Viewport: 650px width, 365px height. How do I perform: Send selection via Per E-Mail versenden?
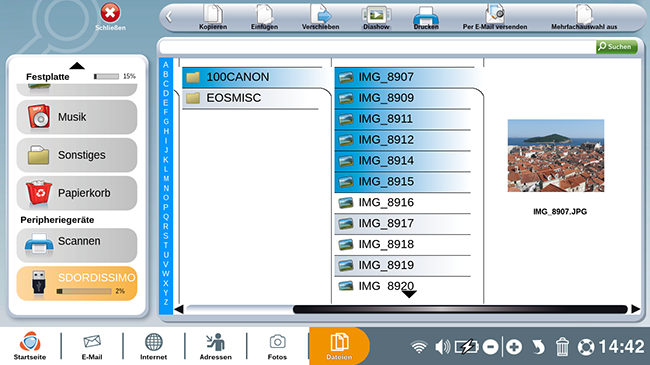click(495, 17)
